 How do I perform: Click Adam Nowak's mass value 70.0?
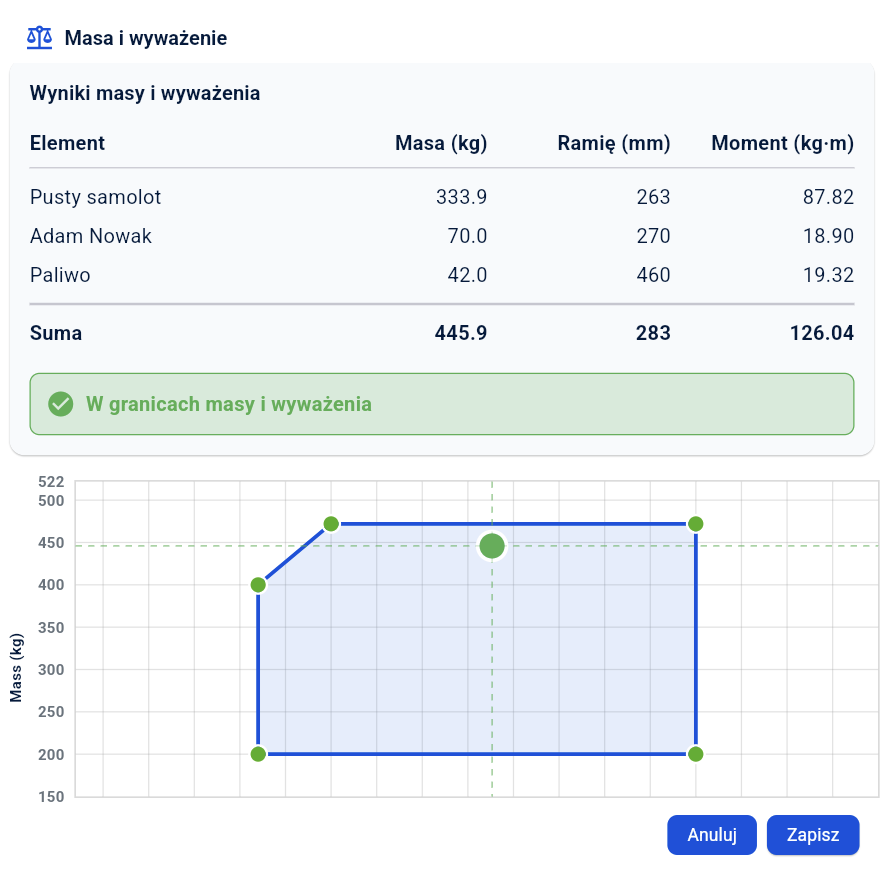[x=467, y=236]
